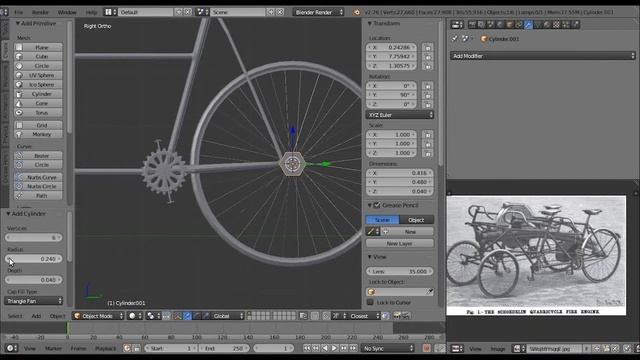Image resolution: width=640 pixels, height=360 pixels.
Task: Open the Render properties tab icon
Action: [472, 25]
